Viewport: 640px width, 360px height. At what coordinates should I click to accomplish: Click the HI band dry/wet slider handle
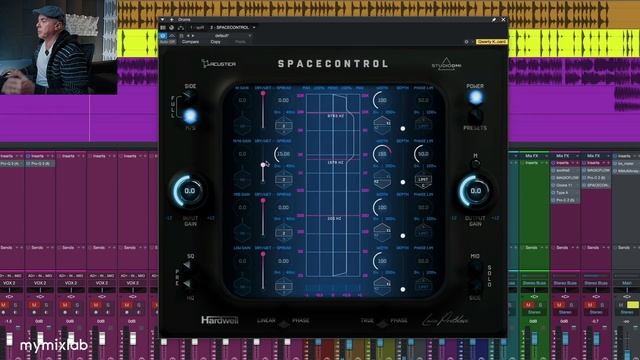pos(263,93)
